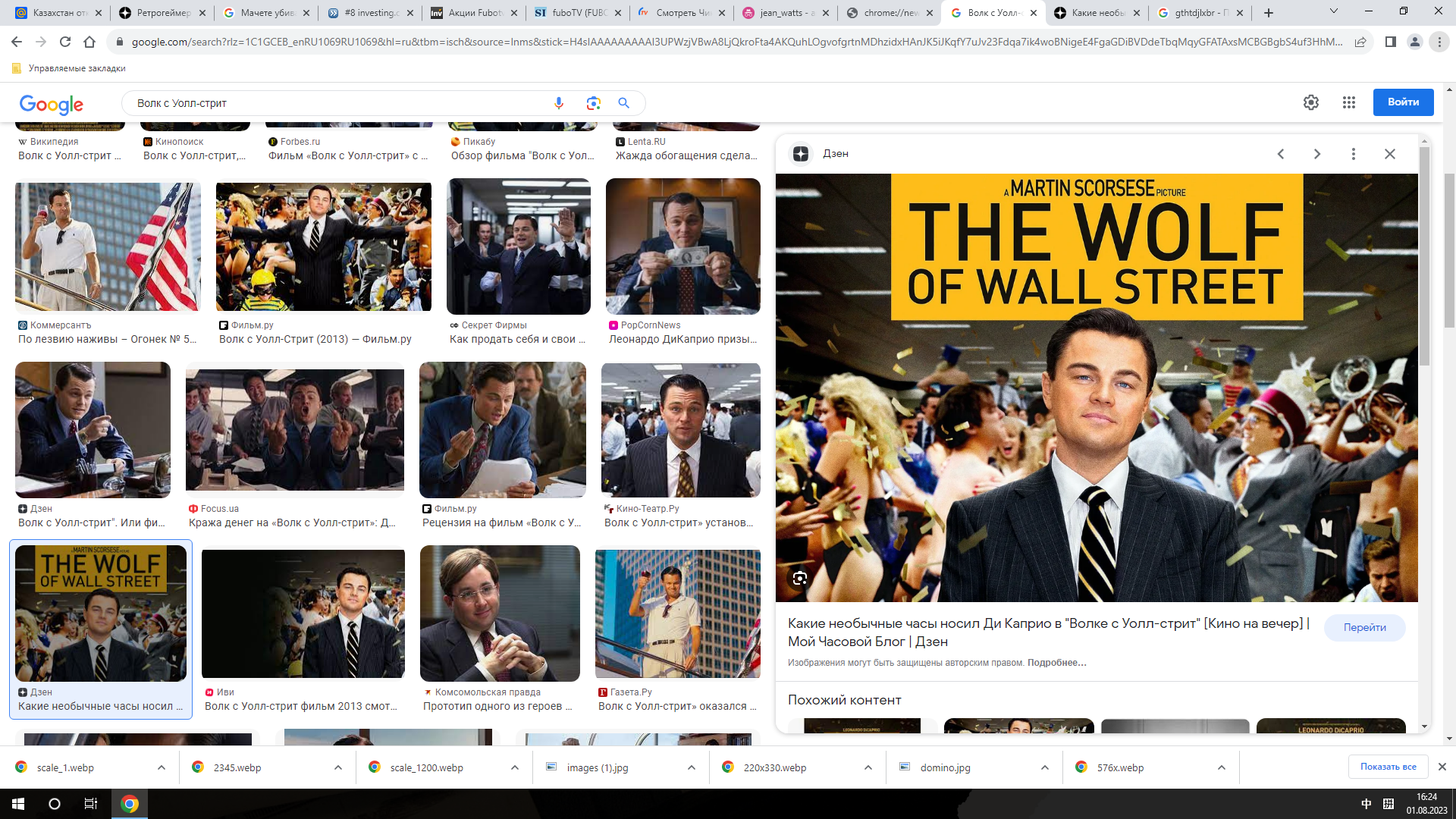Expand options for 2345.webp download
Viewport: 1456px width, 819px height.
pos(338,767)
